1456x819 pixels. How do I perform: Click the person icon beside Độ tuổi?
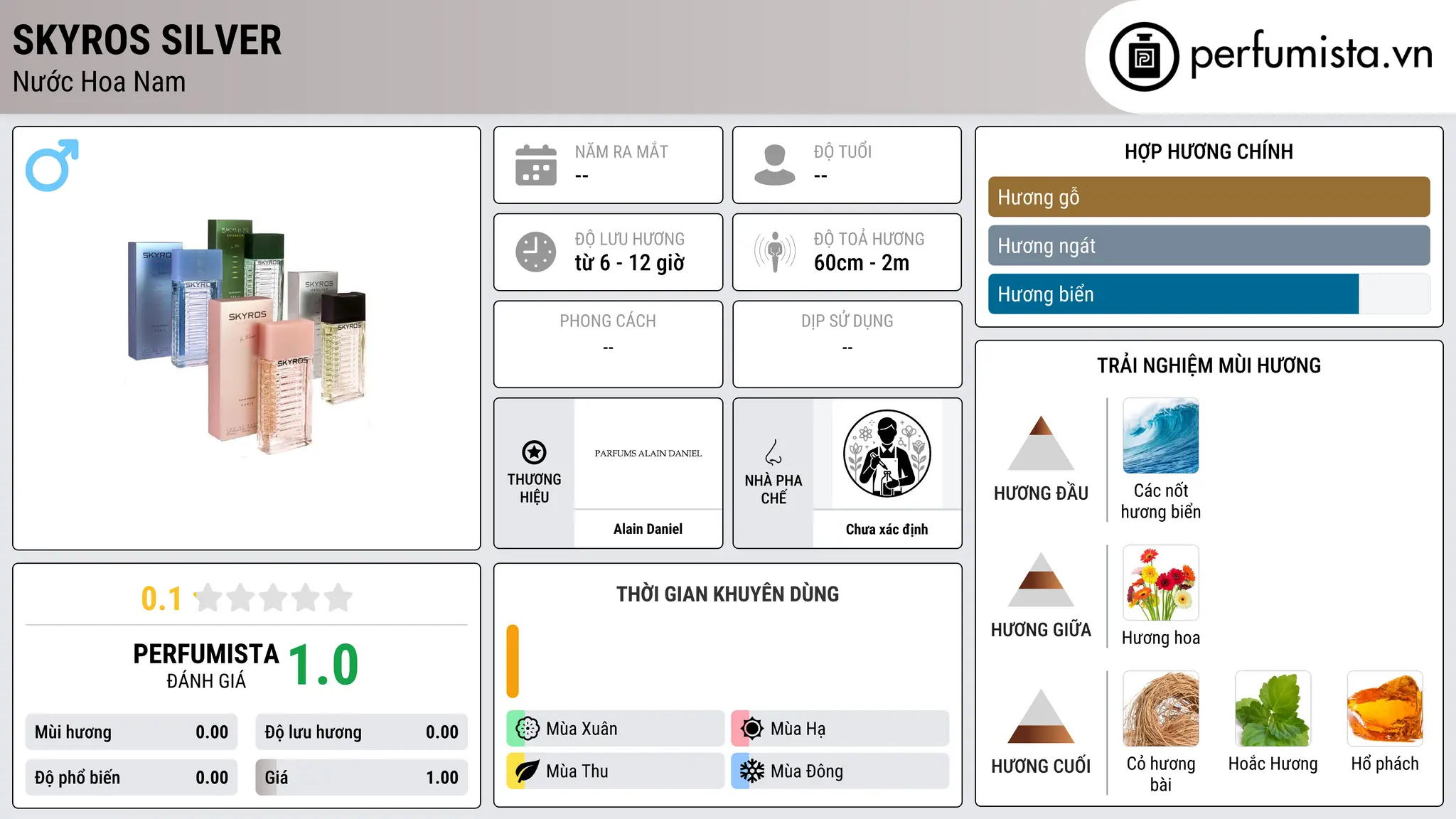[x=775, y=165]
